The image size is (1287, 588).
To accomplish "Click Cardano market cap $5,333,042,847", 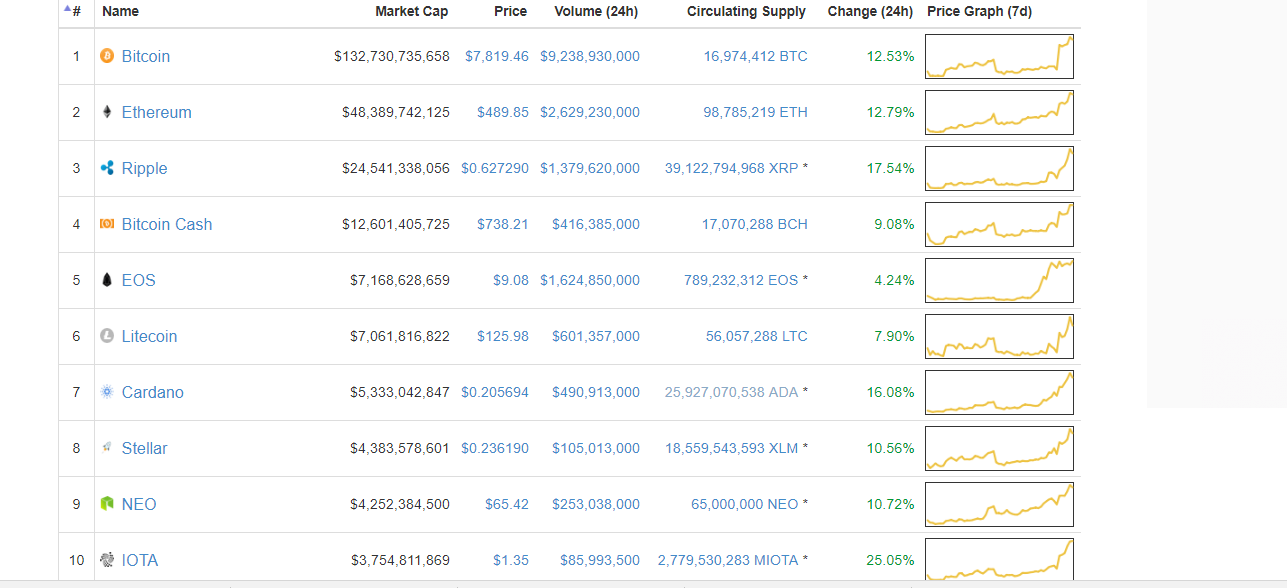I will click(400, 392).
